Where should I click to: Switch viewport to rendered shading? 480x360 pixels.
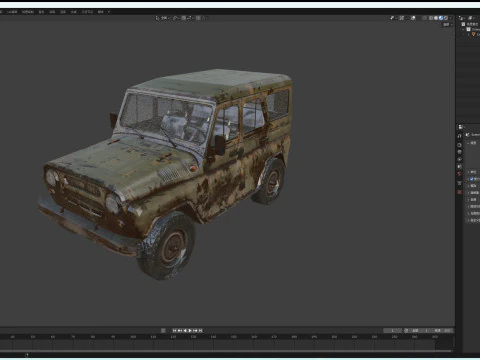(446, 18)
